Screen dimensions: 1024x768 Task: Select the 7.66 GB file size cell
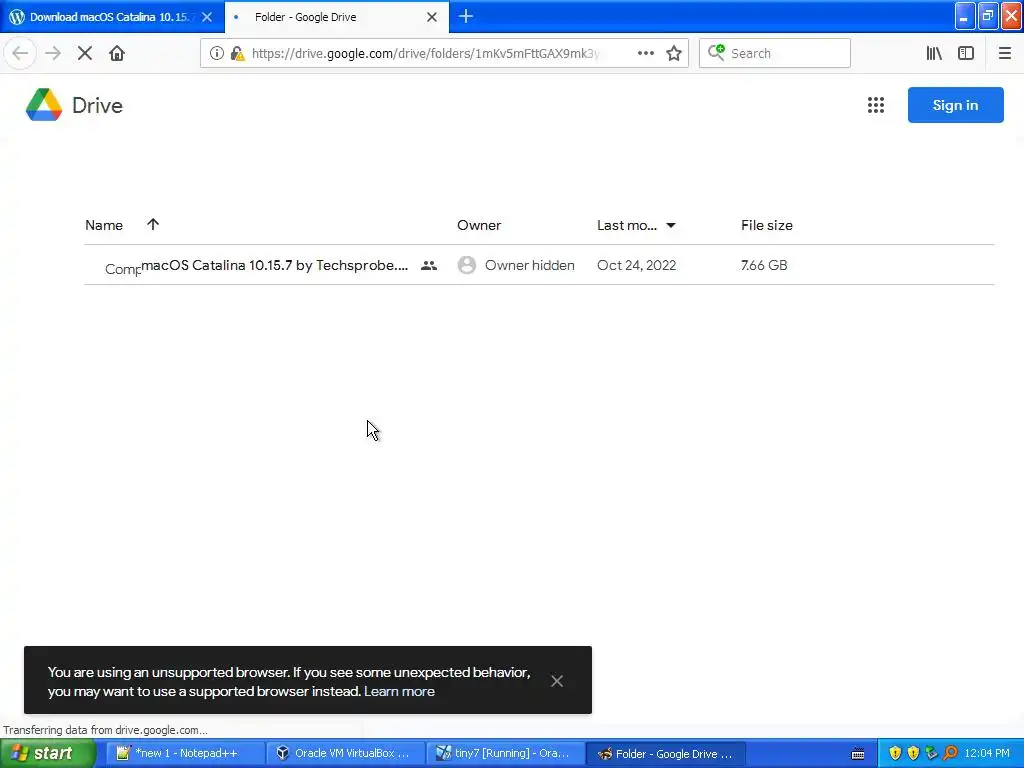click(x=764, y=265)
